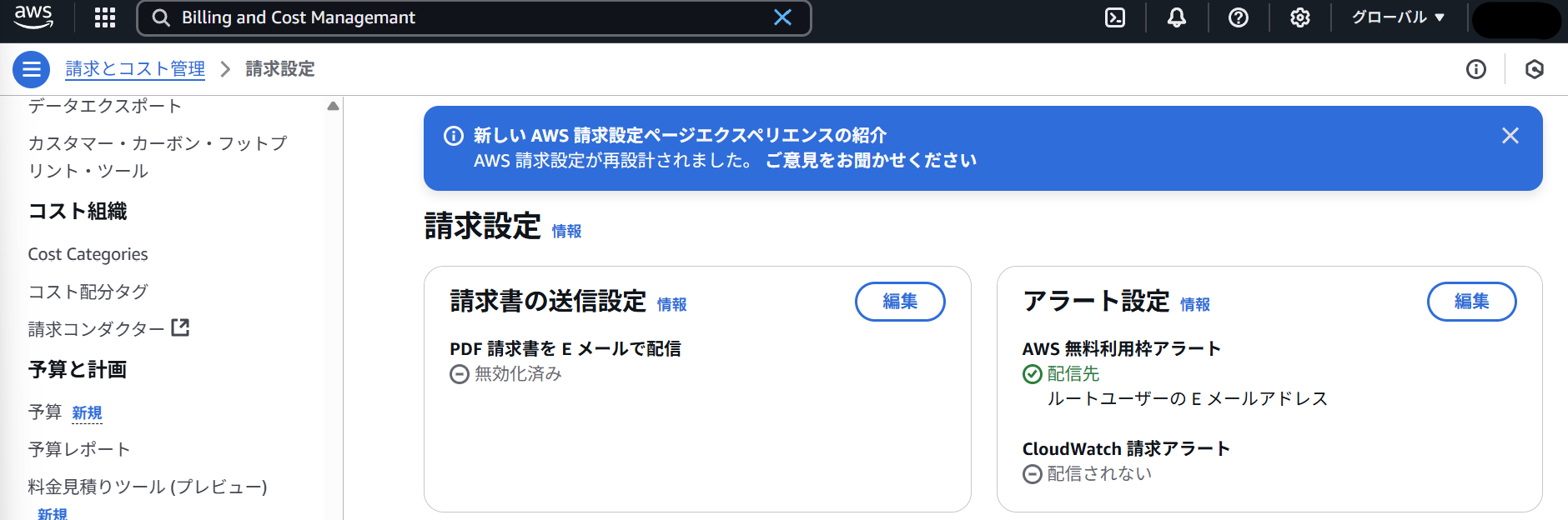Image resolution: width=1568 pixels, height=520 pixels.
Task: Open 情報 link next to アラート設定
Action: pos(1194,305)
